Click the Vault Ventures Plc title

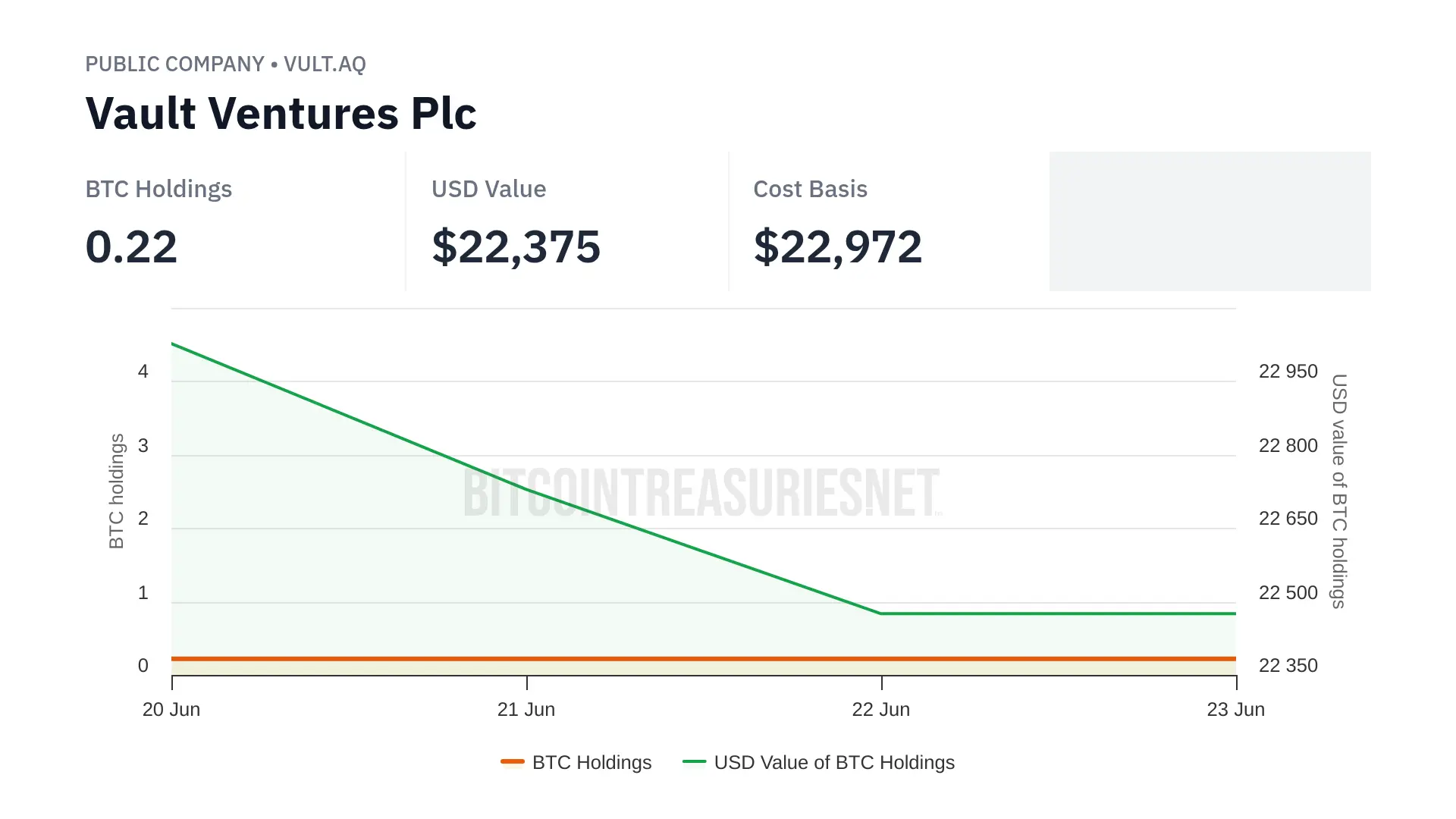click(281, 114)
